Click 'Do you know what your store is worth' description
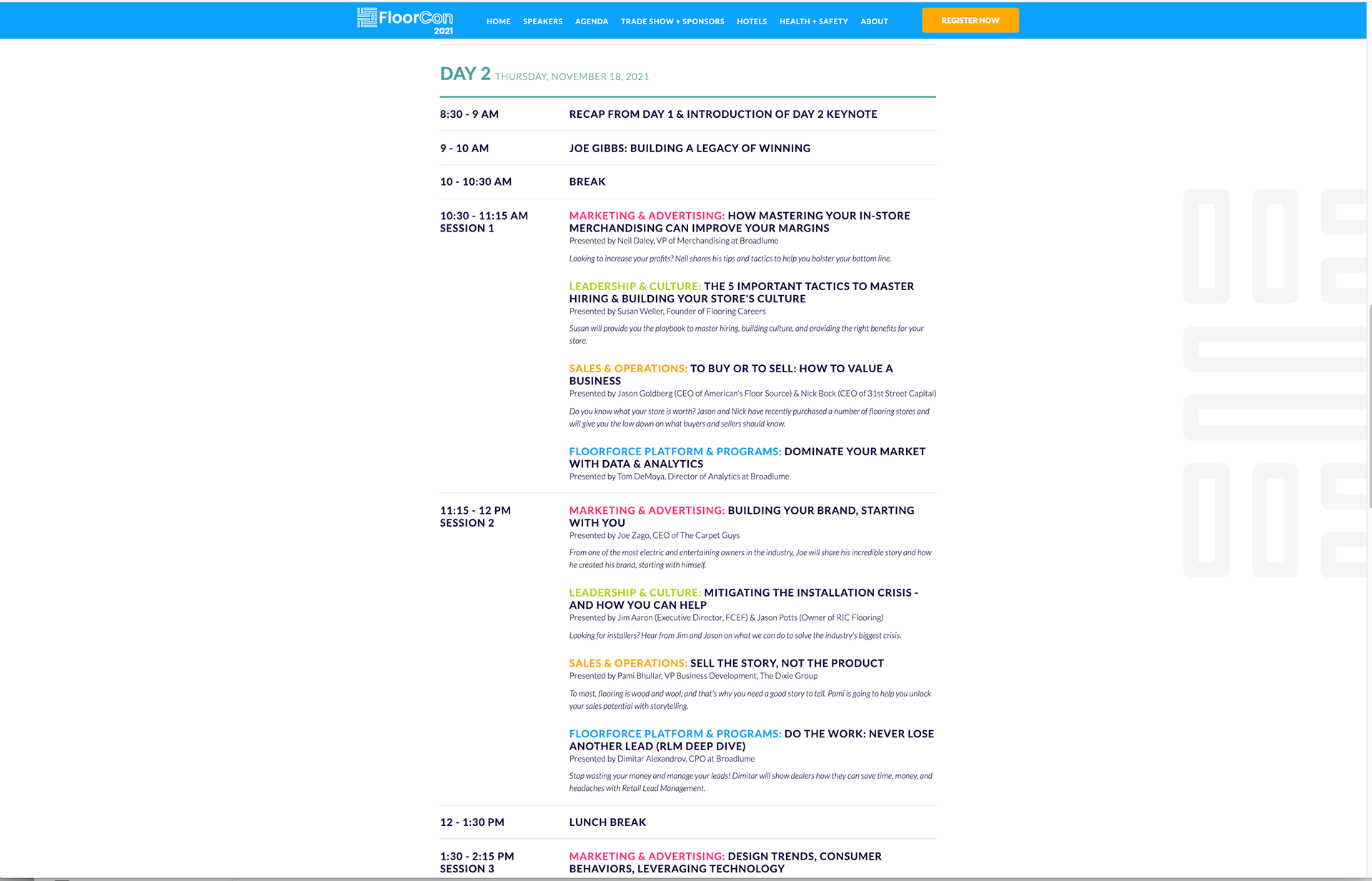Image resolution: width=1372 pixels, height=881 pixels. tap(749, 417)
